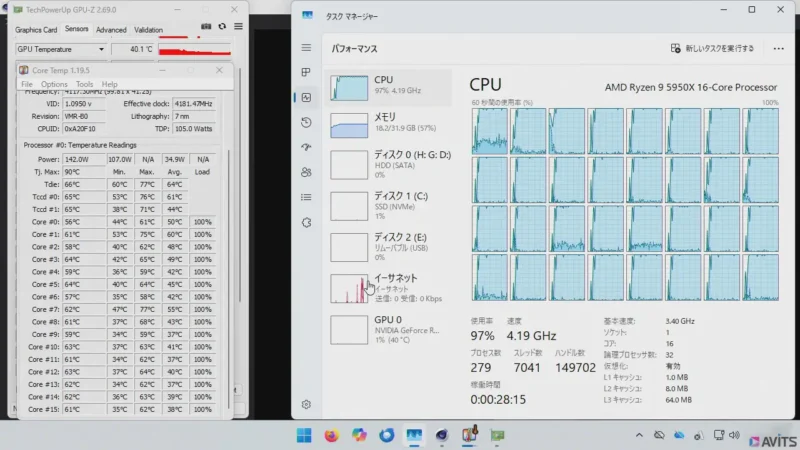Open Users icon in Task Manager sidebar
Screen dimensions: 800x450
(306, 172)
